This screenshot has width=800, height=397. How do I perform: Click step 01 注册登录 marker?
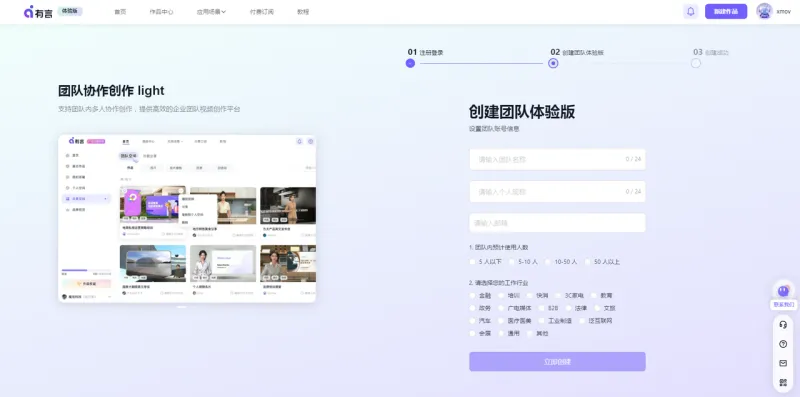410,63
